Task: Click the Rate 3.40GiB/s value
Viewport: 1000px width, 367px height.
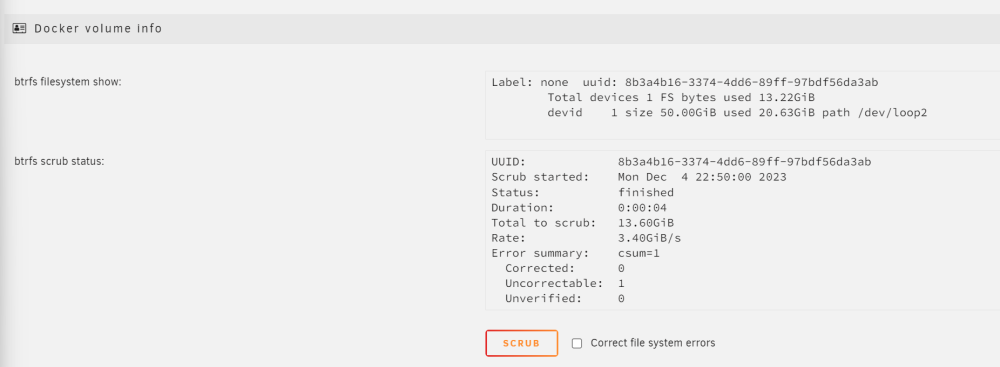Action: pyautogui.click(x=649, y=238)
